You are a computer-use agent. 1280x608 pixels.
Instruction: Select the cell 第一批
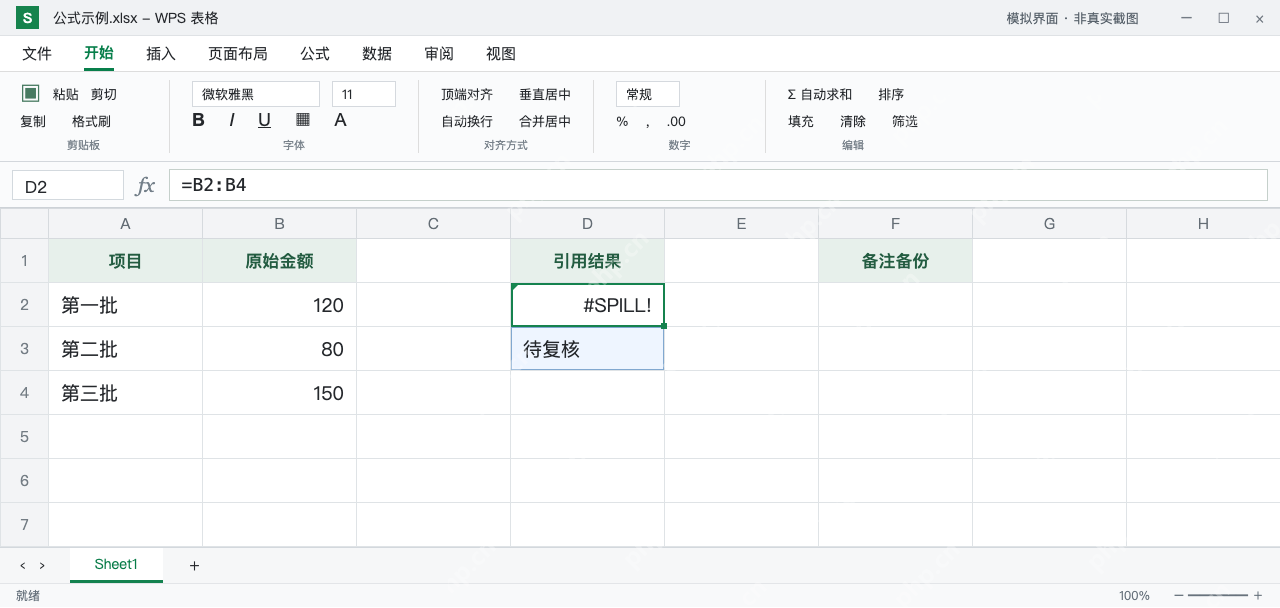click(126, 305)
